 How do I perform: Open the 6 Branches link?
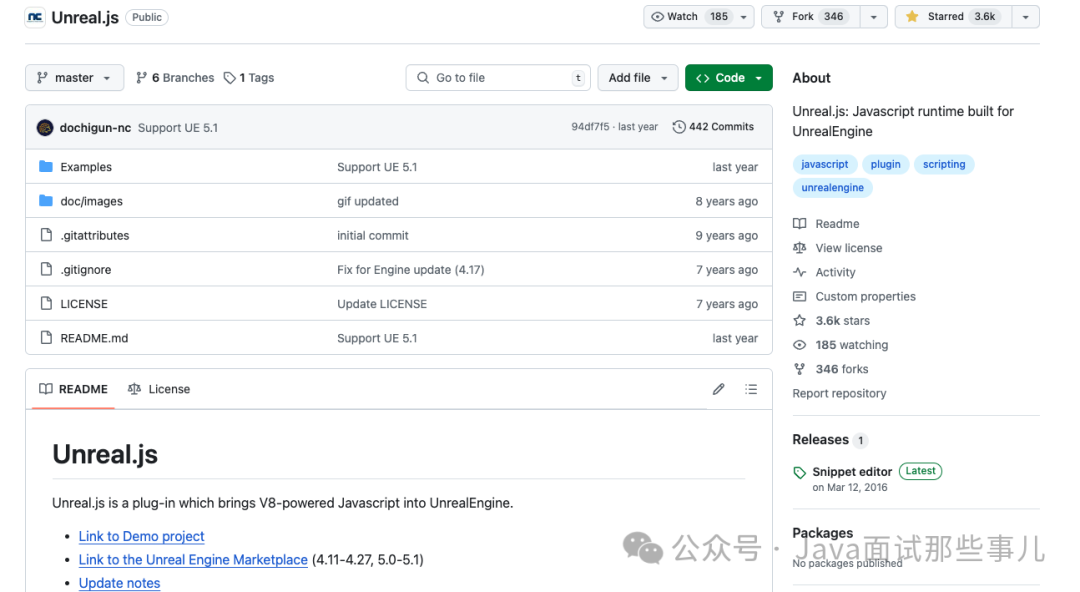coord(175,78)
